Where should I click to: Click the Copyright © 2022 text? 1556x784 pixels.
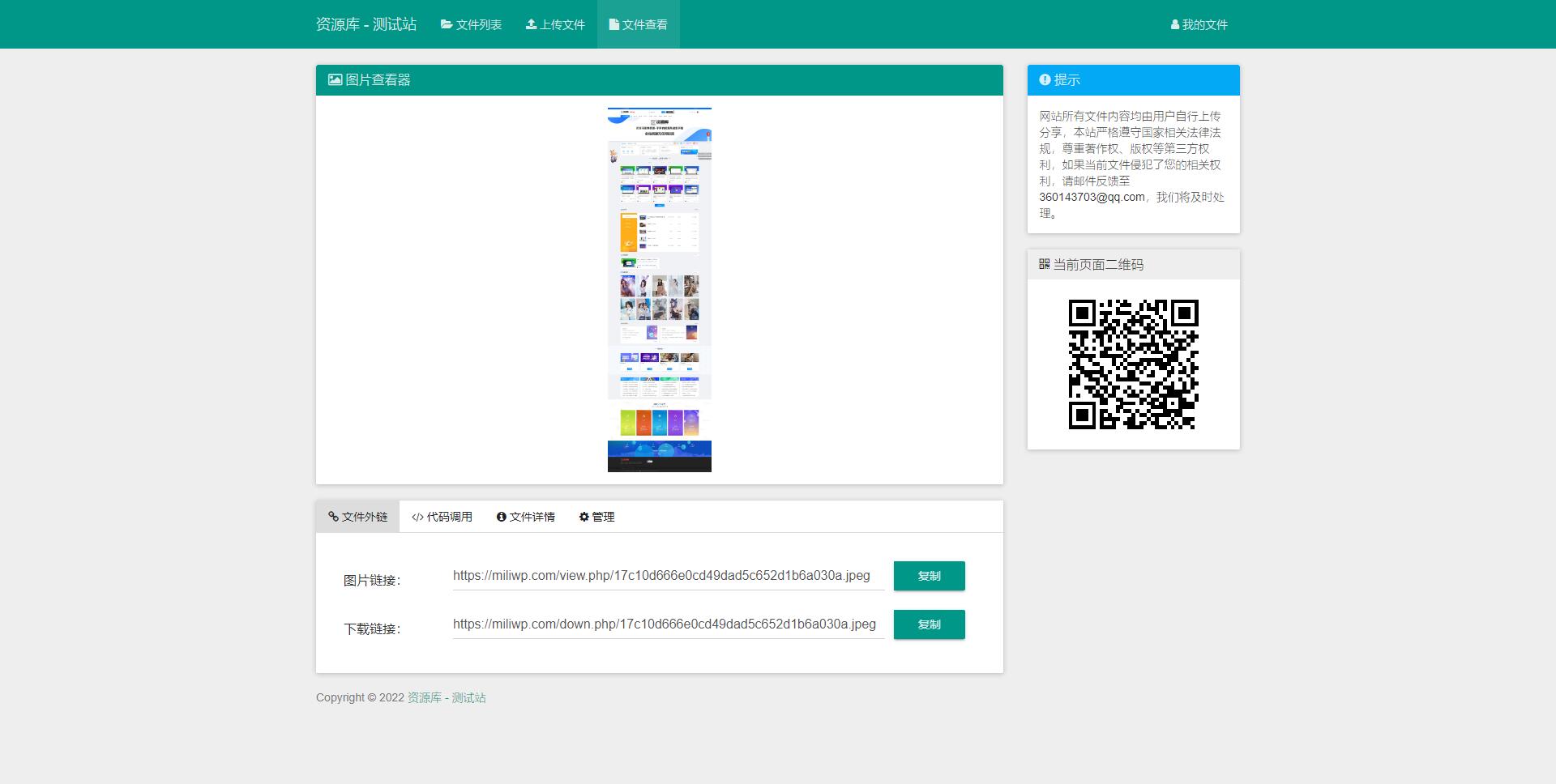coord(360,697)
